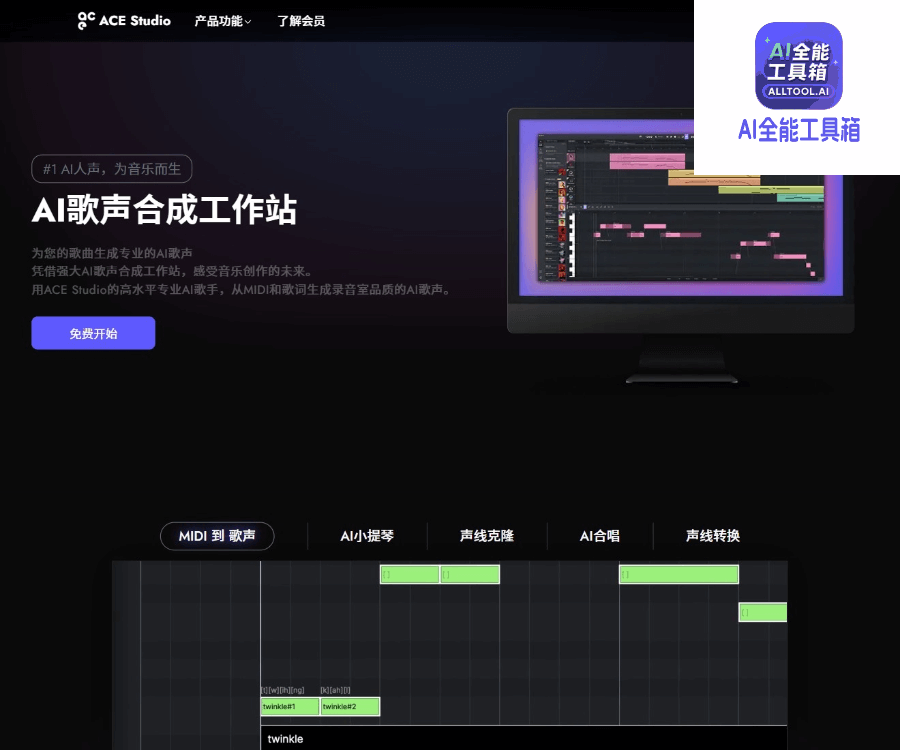Switch to the 声线克隆 tab
The image size is (900, 750).
coord(487,536)
